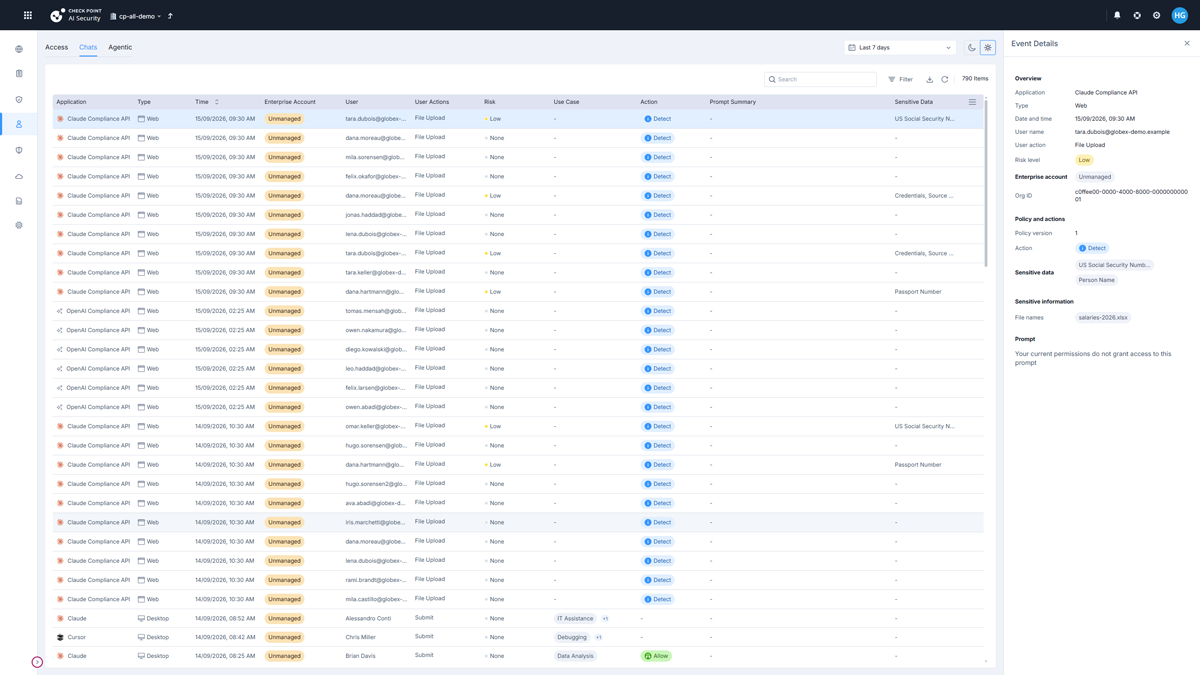This screenshot has width=1200, height=675.
Task: Open the shield checkmark section in sidebar
Action: point(19,99)
